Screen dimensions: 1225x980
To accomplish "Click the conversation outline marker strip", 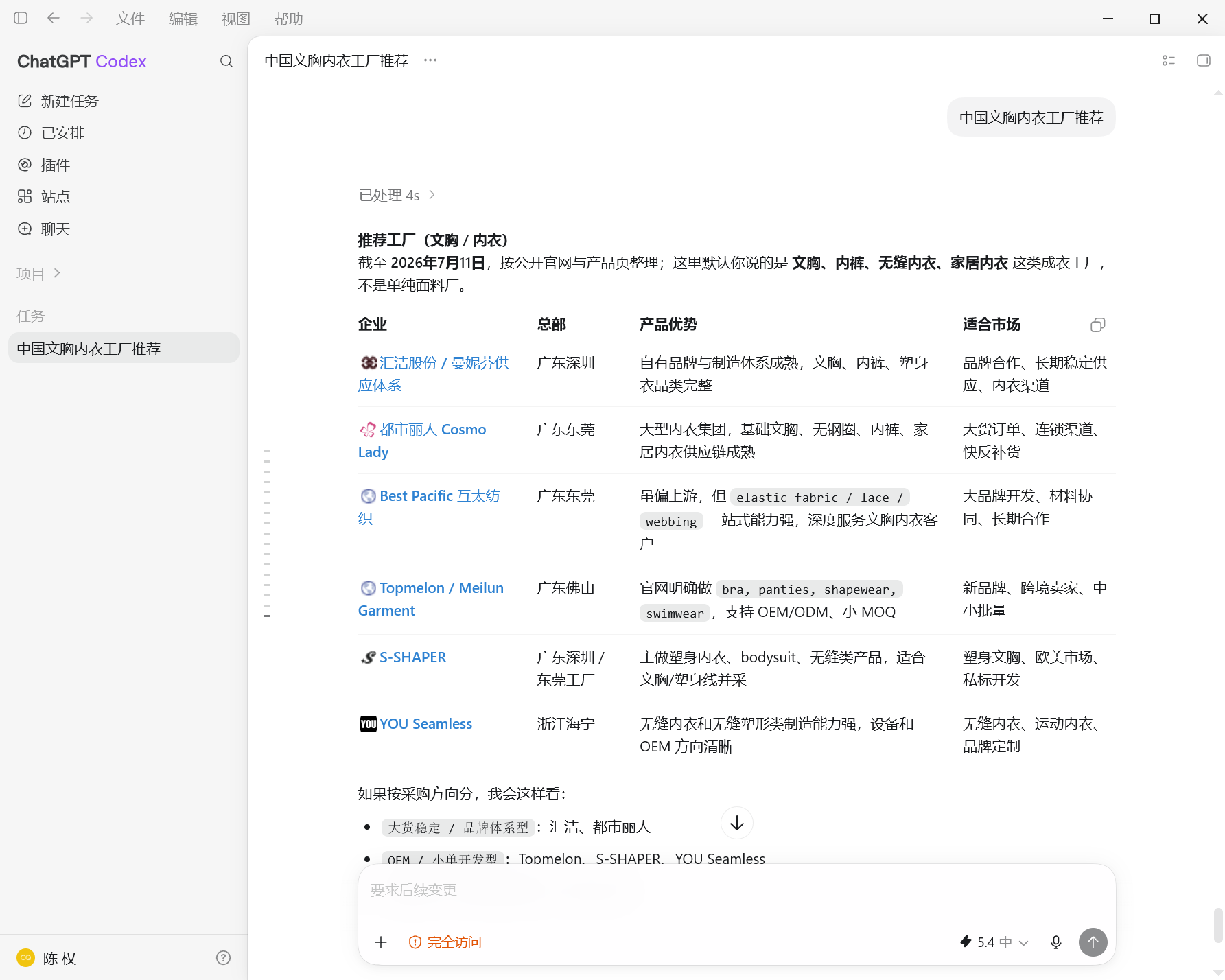I will coord(267,533).
